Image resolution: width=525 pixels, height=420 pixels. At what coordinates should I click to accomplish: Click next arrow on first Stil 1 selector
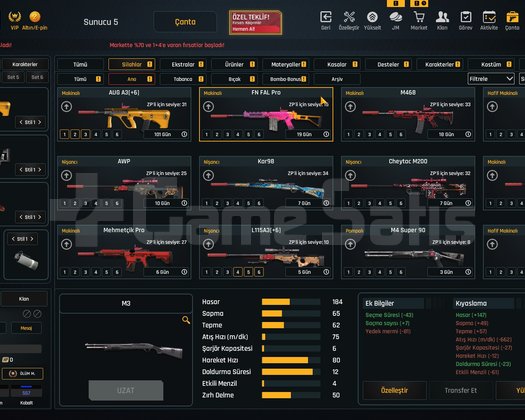(40, 122)
